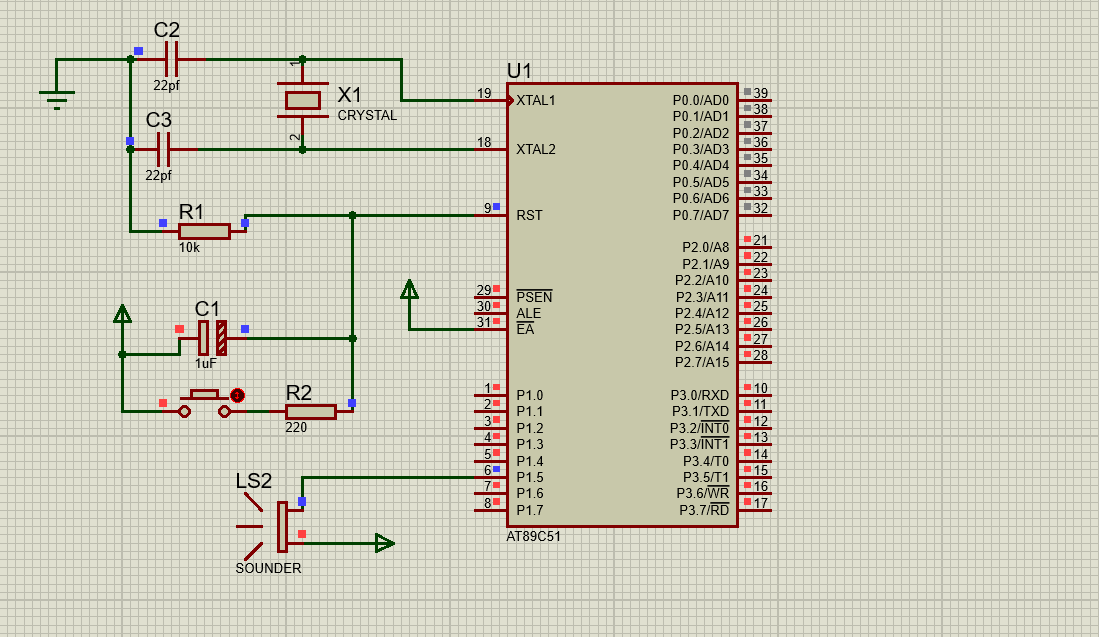Click the C1 reference label
Screen dimensions: 1099x637
coord(207,308)
